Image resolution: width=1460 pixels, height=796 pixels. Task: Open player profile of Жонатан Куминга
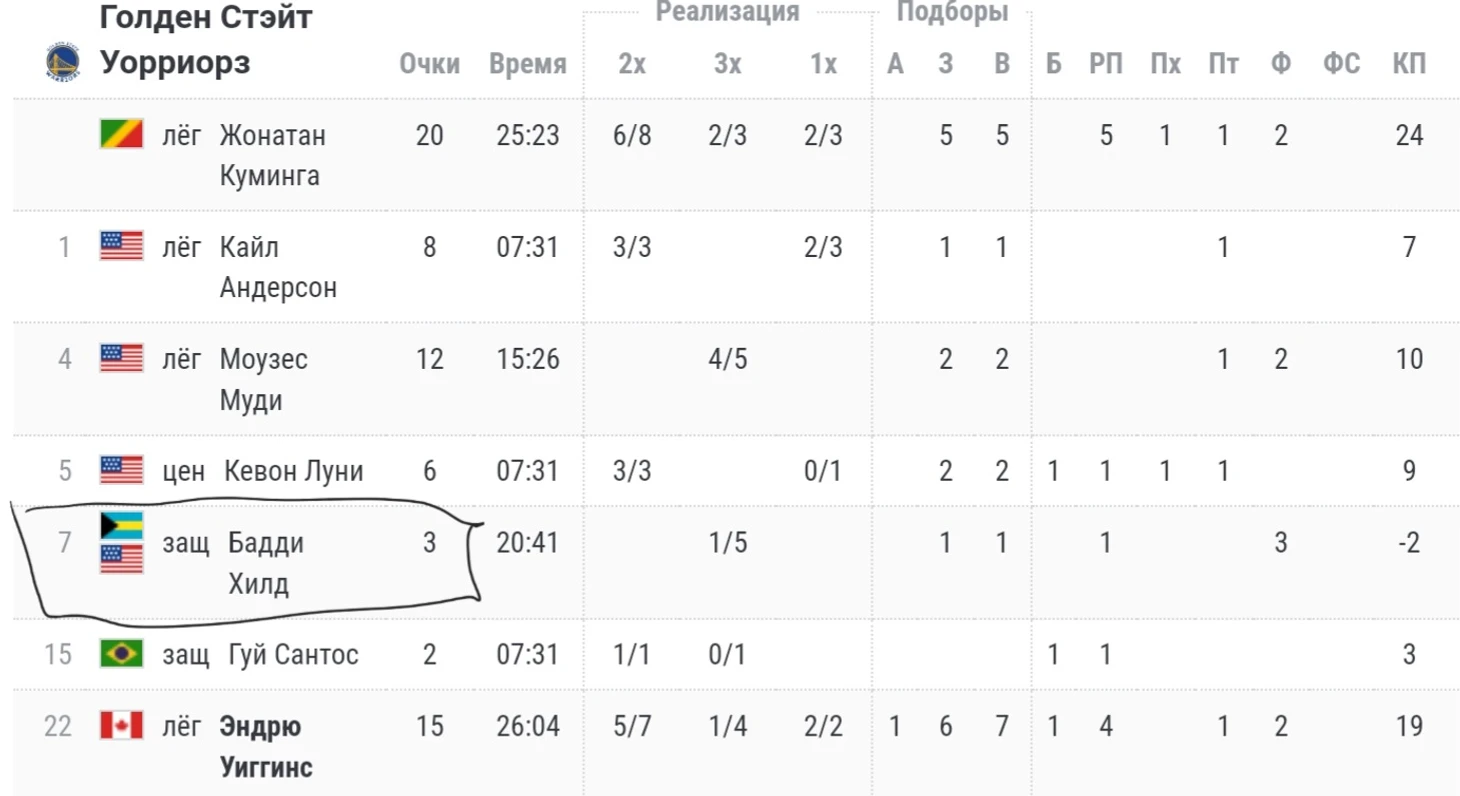pos(273,155)
